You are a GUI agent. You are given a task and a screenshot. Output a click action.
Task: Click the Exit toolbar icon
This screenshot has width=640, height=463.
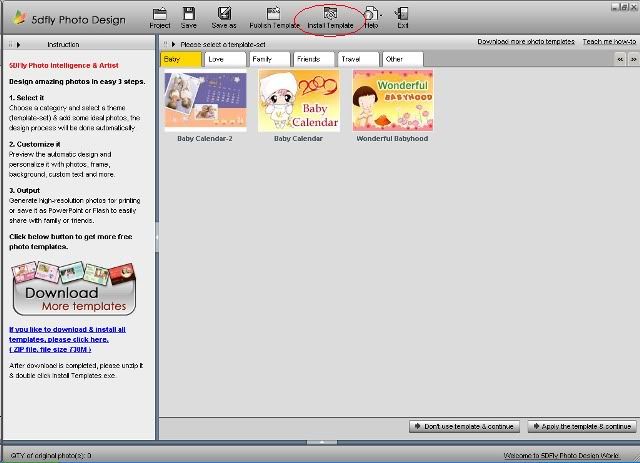402,18
